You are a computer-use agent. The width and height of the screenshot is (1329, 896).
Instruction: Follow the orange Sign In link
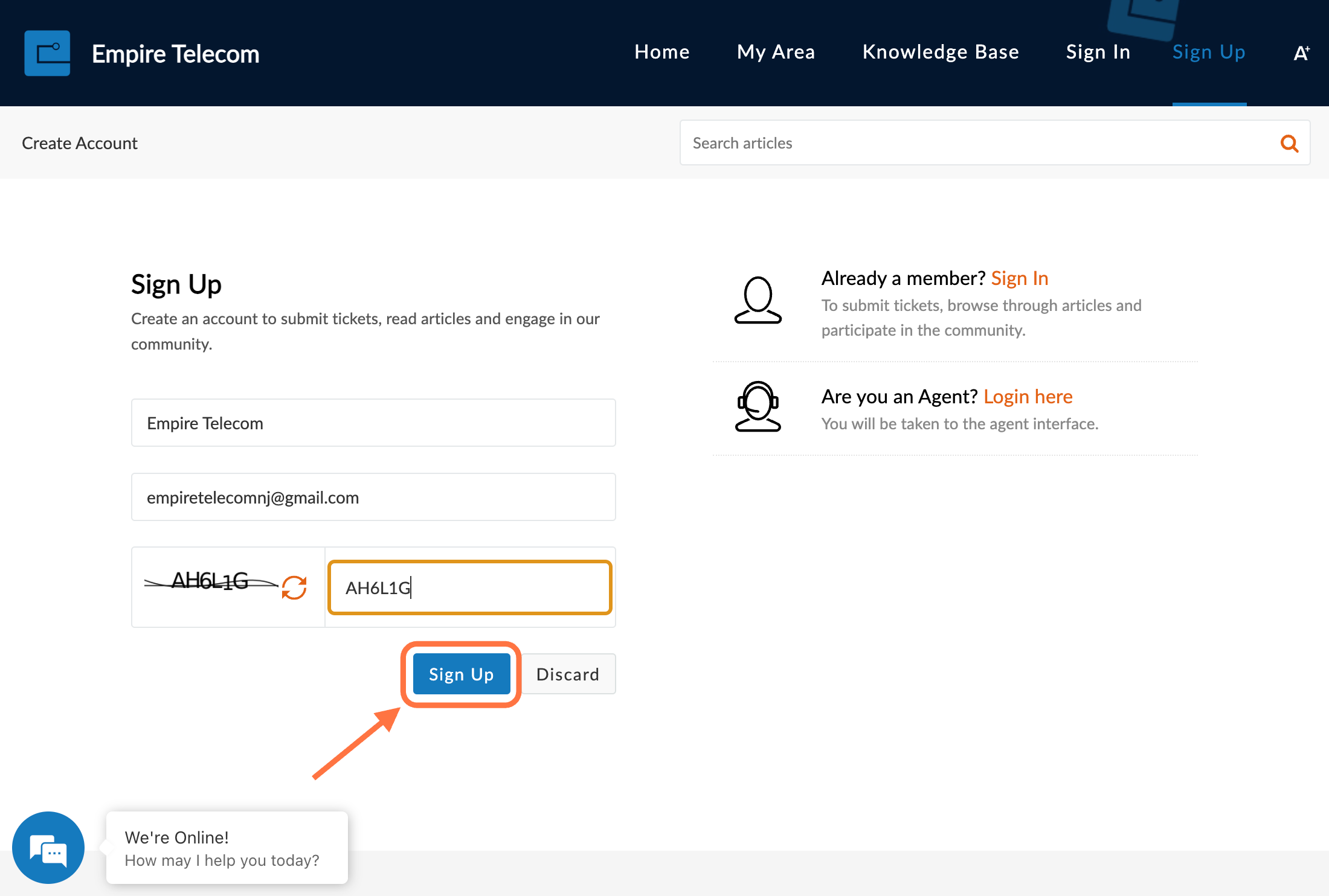click(1020, 278)
